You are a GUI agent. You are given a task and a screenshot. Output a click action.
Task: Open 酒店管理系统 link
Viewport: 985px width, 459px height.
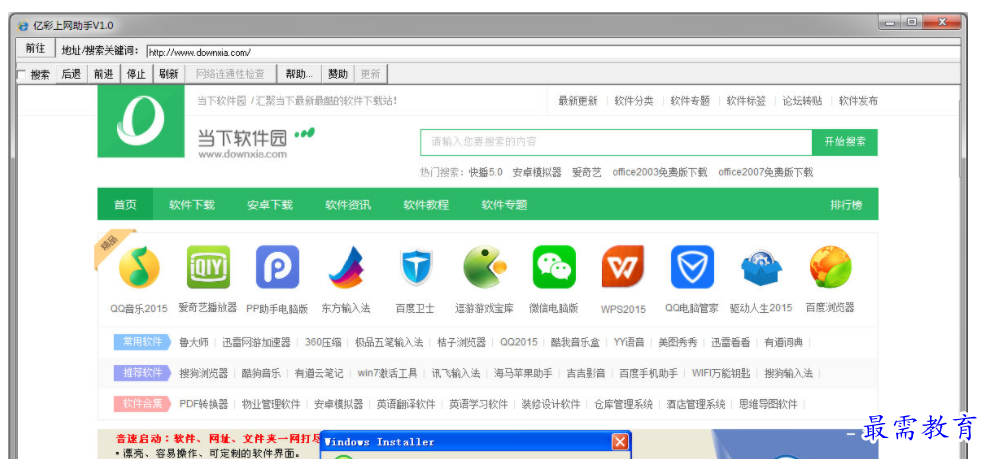(x=696, y=404)
